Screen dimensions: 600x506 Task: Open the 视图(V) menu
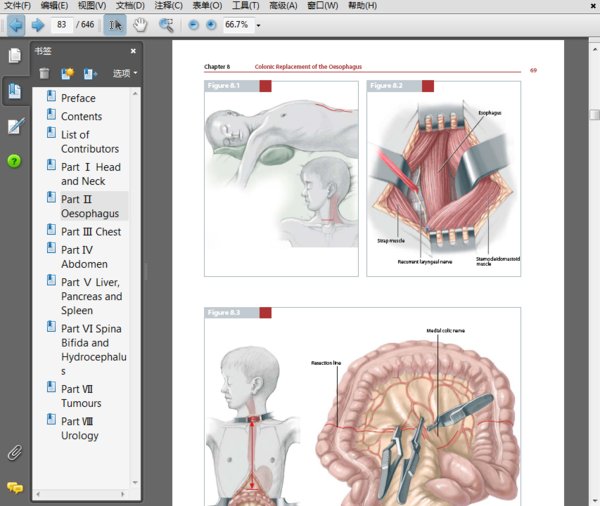pos(93,6)
